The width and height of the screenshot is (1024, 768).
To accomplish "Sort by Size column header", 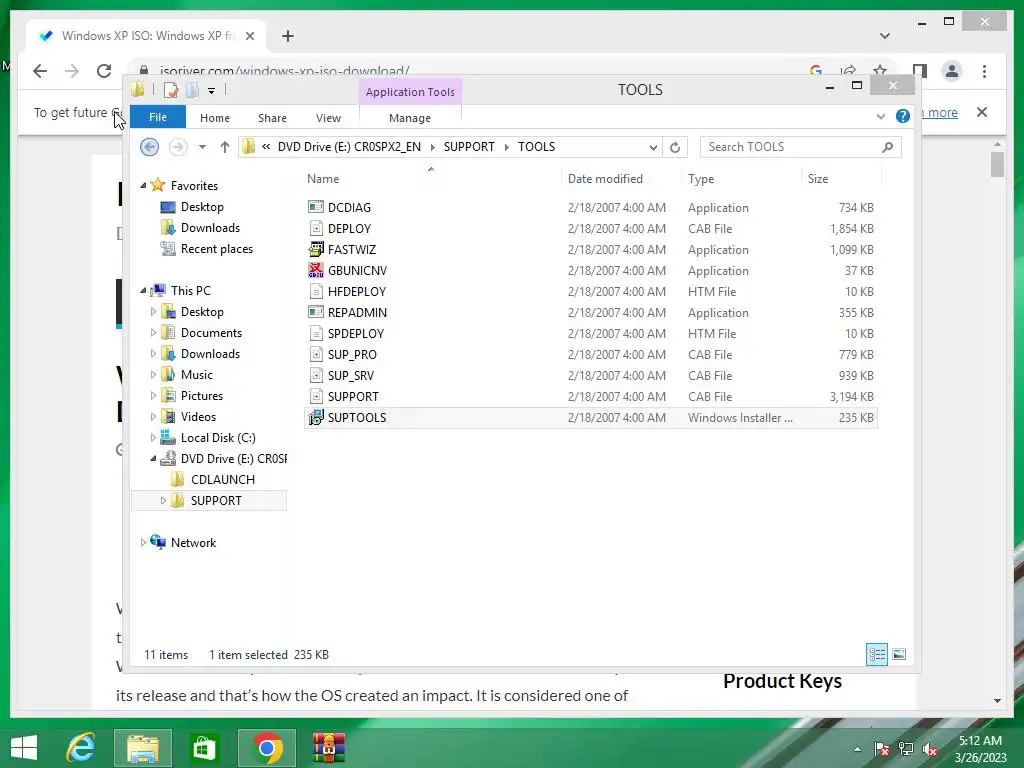I will [841, 179].
